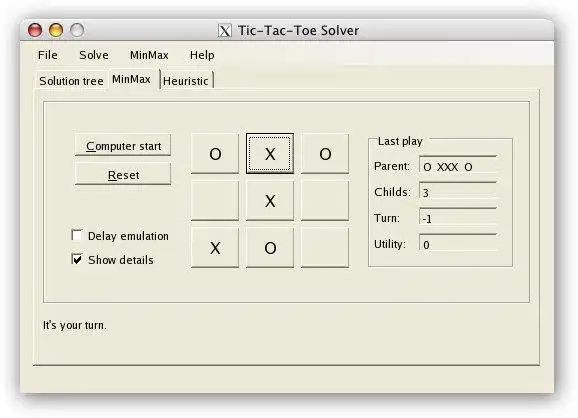The height and width of the screenshot is (418, 578).
Task: Play the empty middle-right cell
Action: 325,201
